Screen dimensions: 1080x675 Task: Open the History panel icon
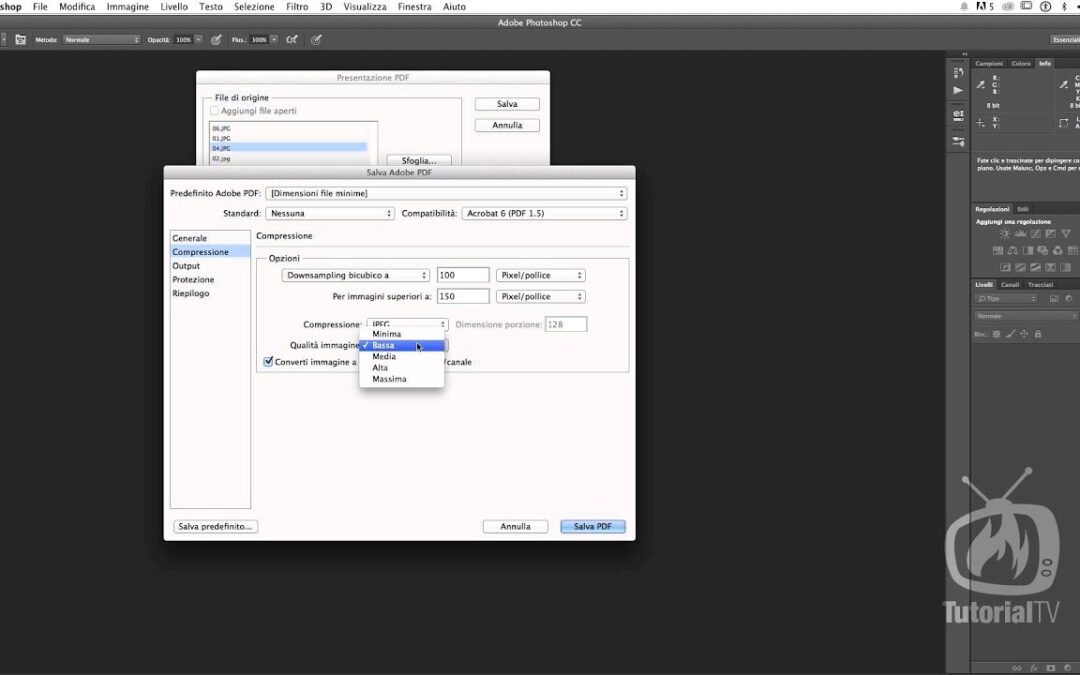coord(958,72)
